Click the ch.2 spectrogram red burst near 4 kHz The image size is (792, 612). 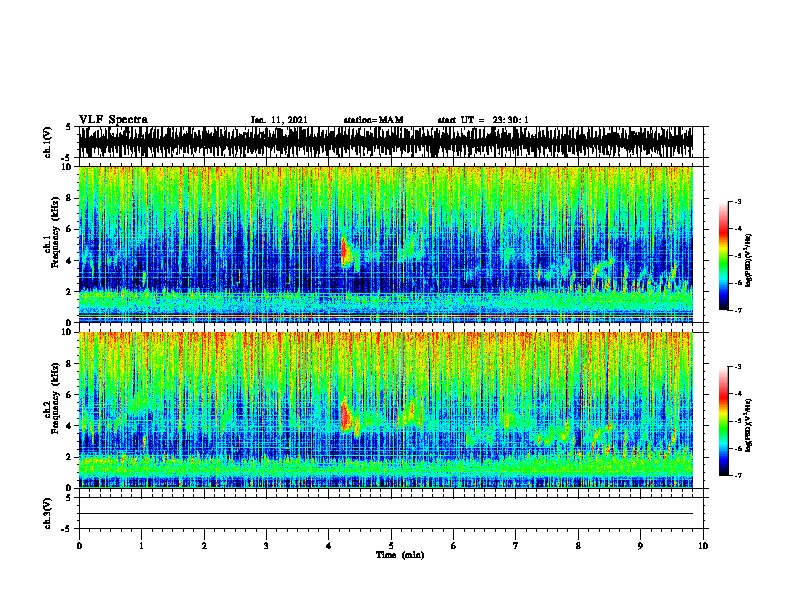tap(345, 417)
